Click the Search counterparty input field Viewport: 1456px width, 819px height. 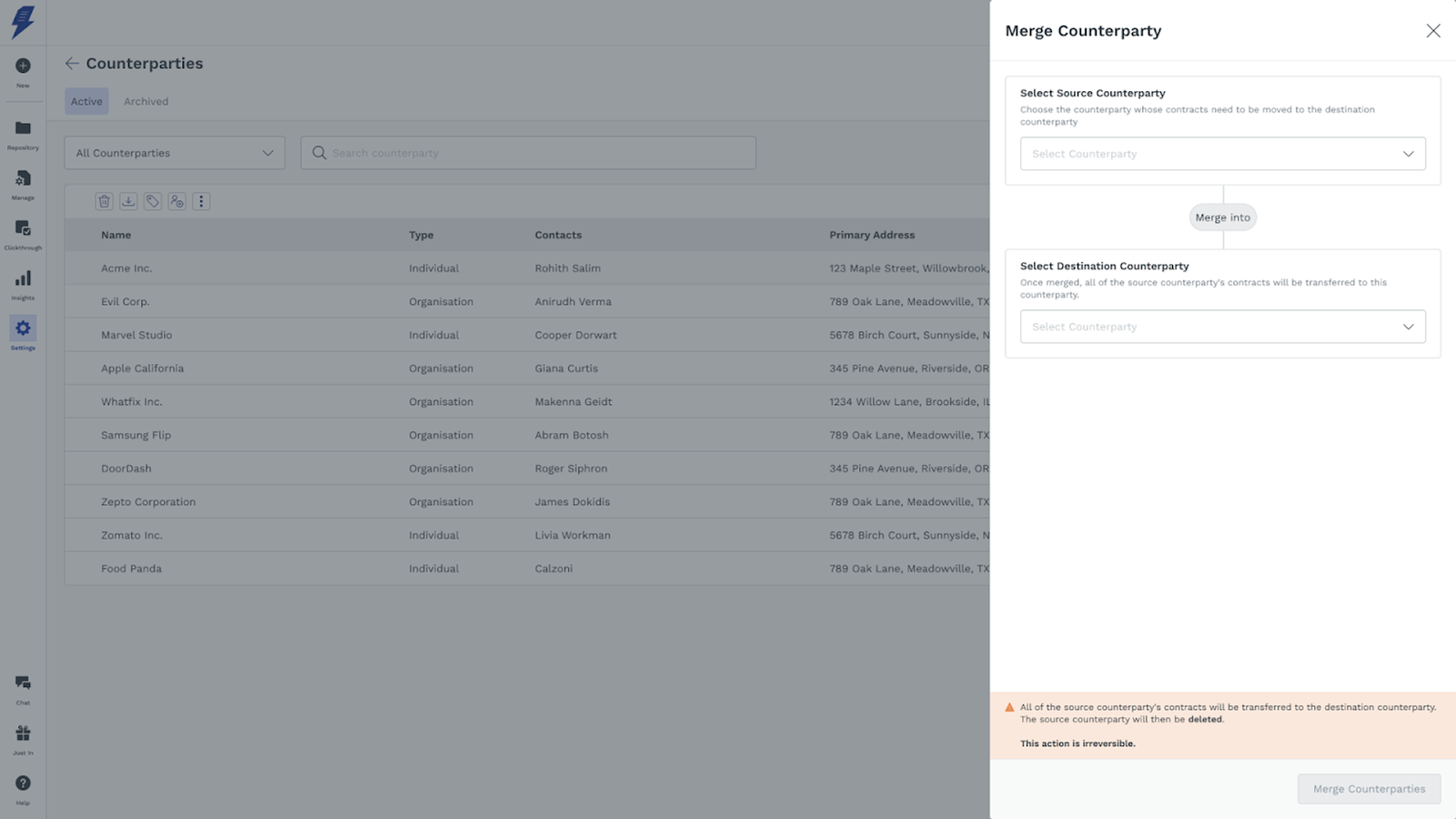537,153
